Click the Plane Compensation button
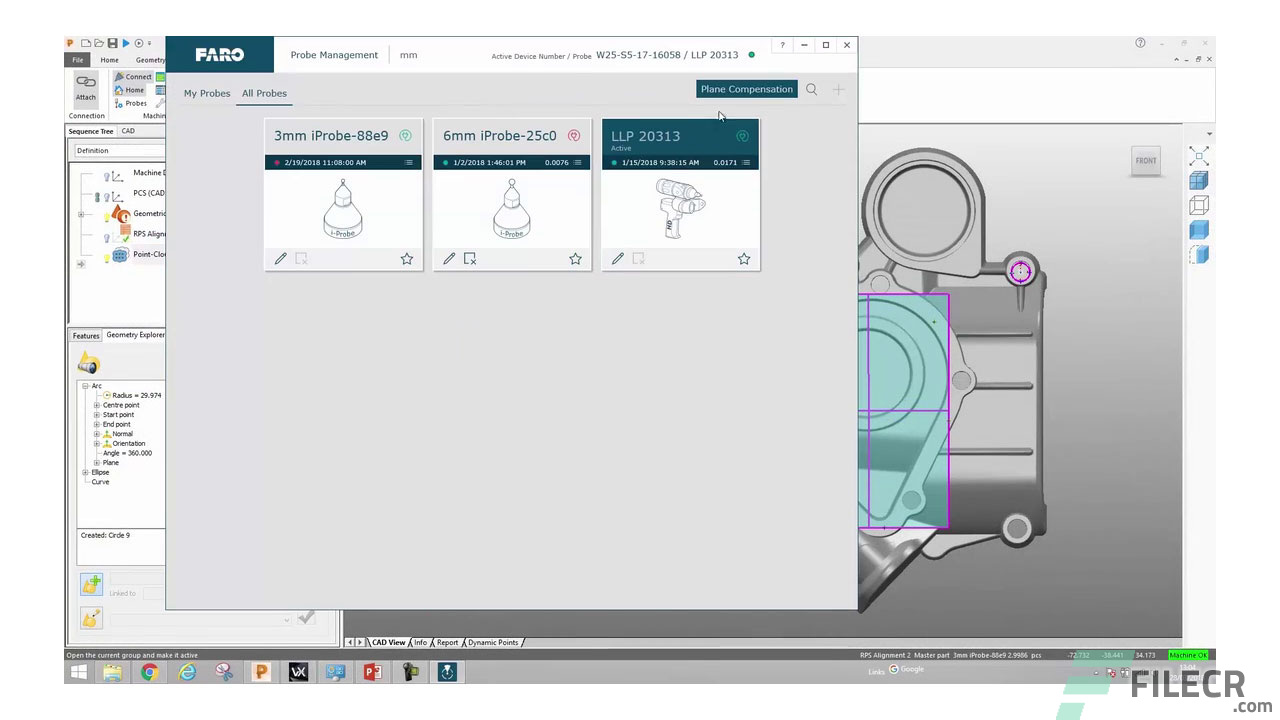This screenshot has height=720, width=1280. point(747,89)
